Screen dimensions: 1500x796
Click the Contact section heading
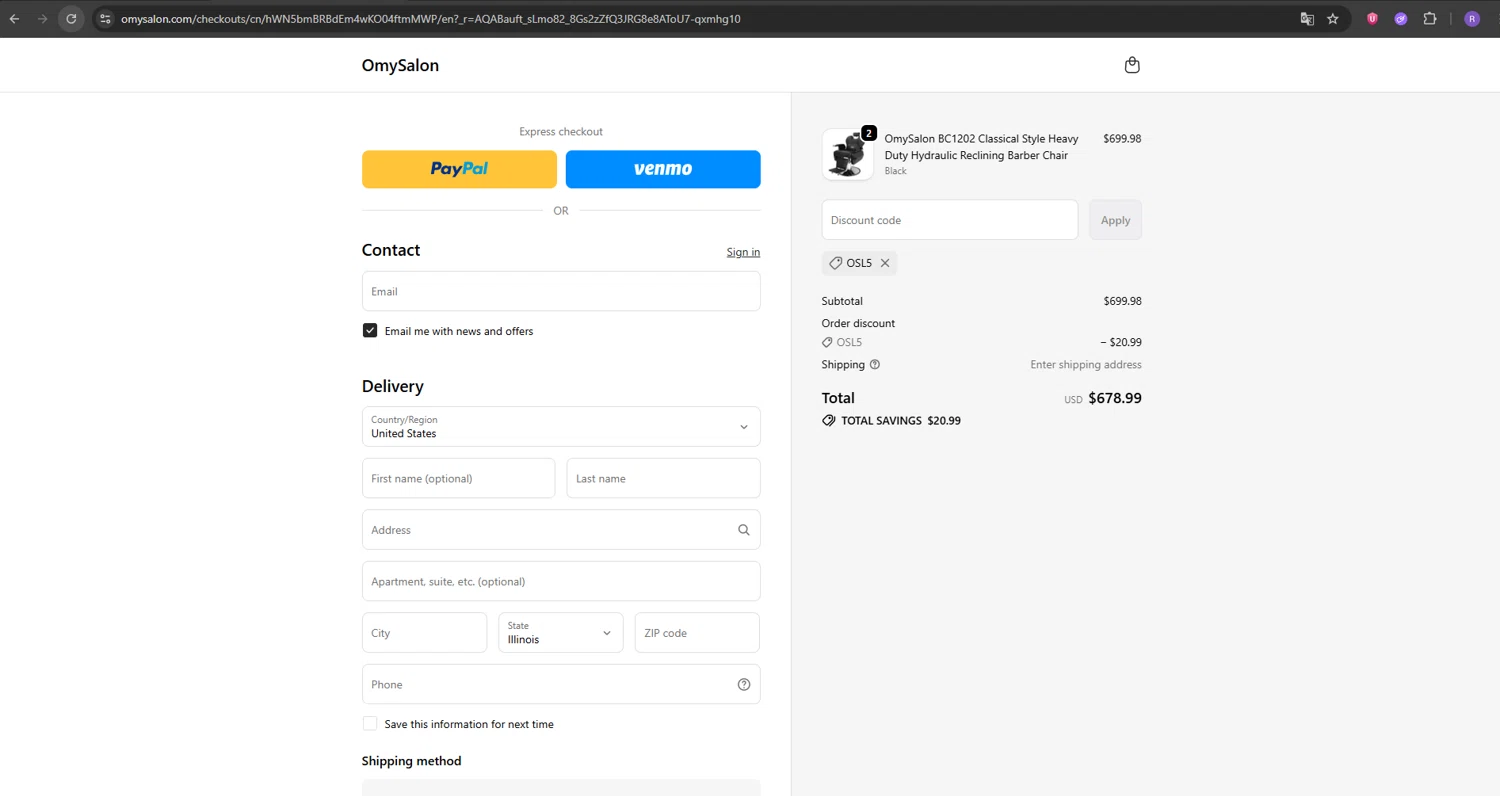[391, 250]
